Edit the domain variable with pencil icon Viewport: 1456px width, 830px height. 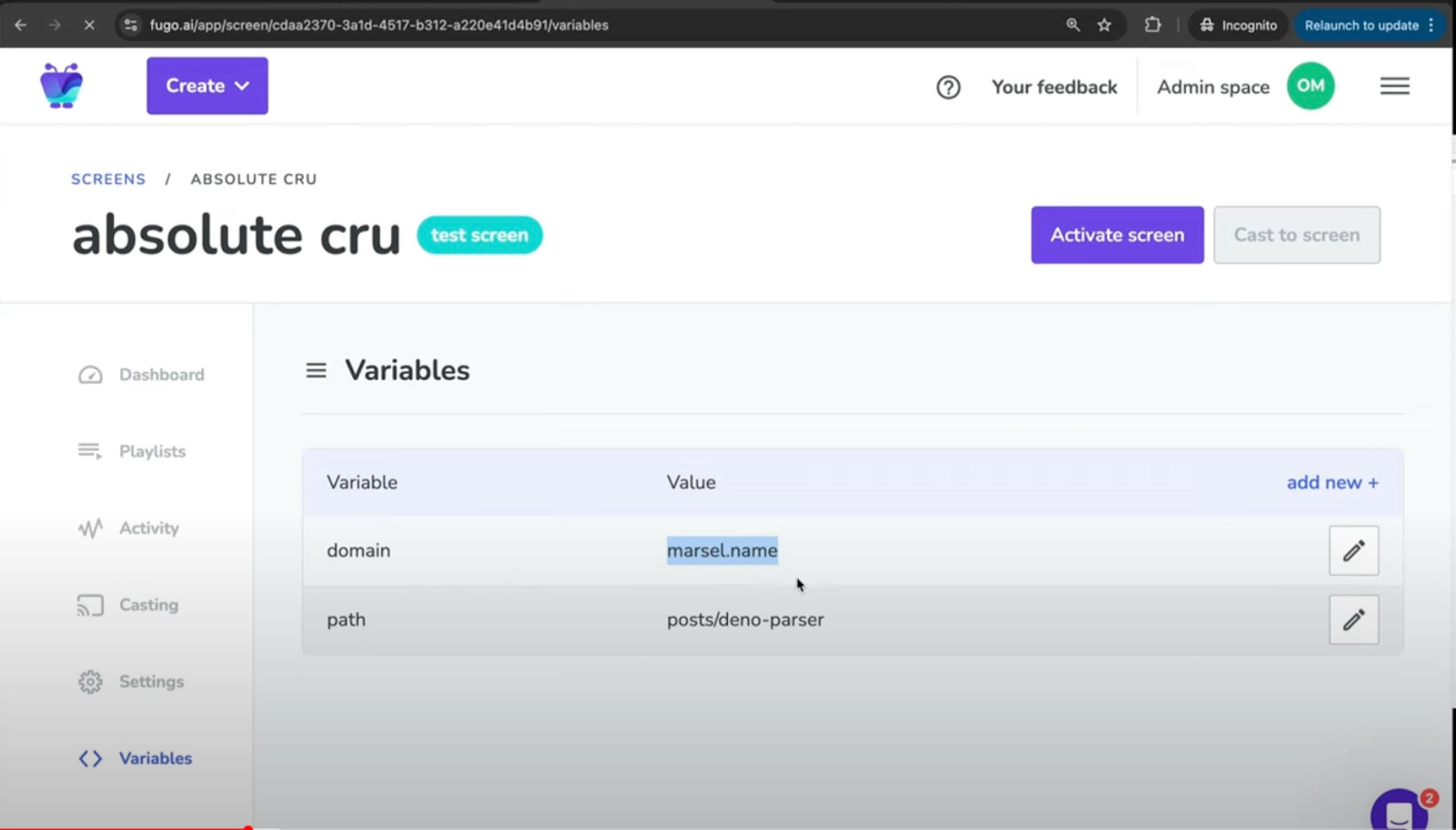pos(1353,551)
